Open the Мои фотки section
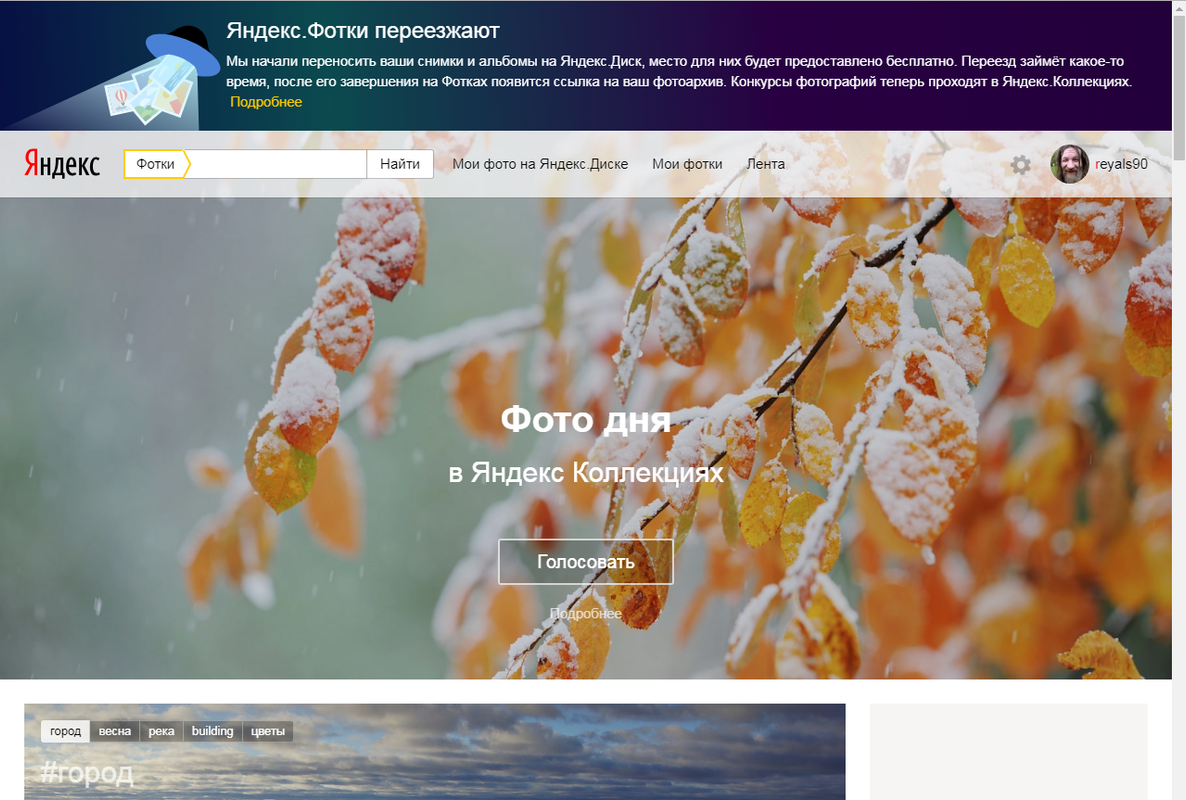Image resolution: width=1186 pixels, height=800 pixels. (x=687, y=164)
